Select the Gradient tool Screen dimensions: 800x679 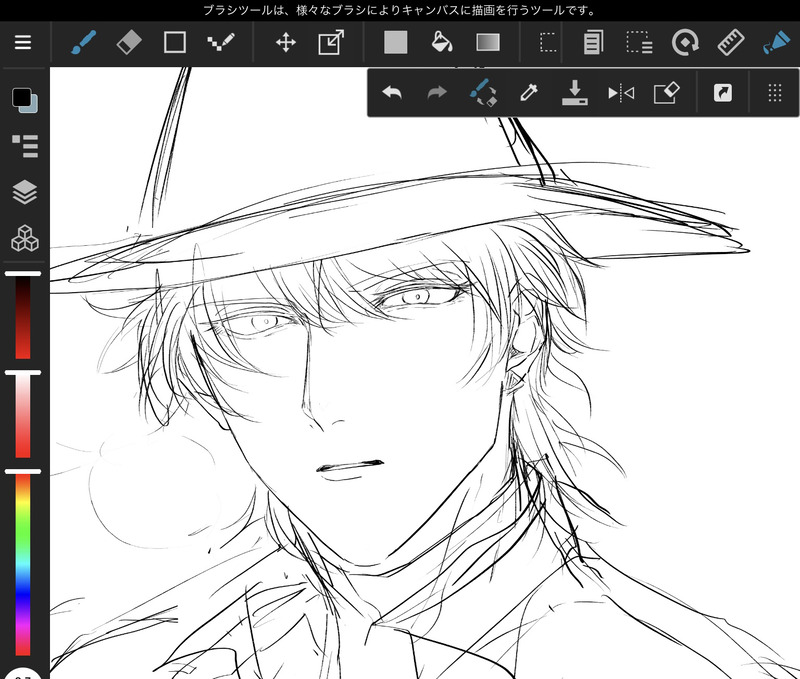coord(488,42)
